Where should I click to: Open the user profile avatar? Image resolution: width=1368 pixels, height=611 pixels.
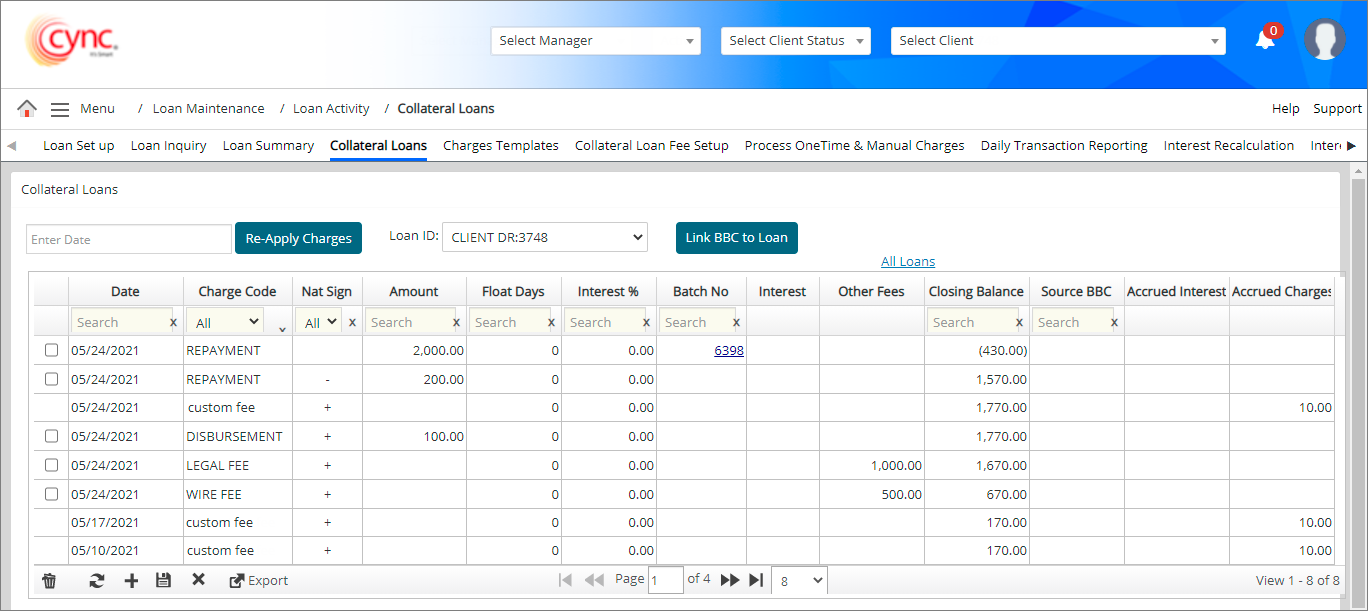tap(1324, 40)
